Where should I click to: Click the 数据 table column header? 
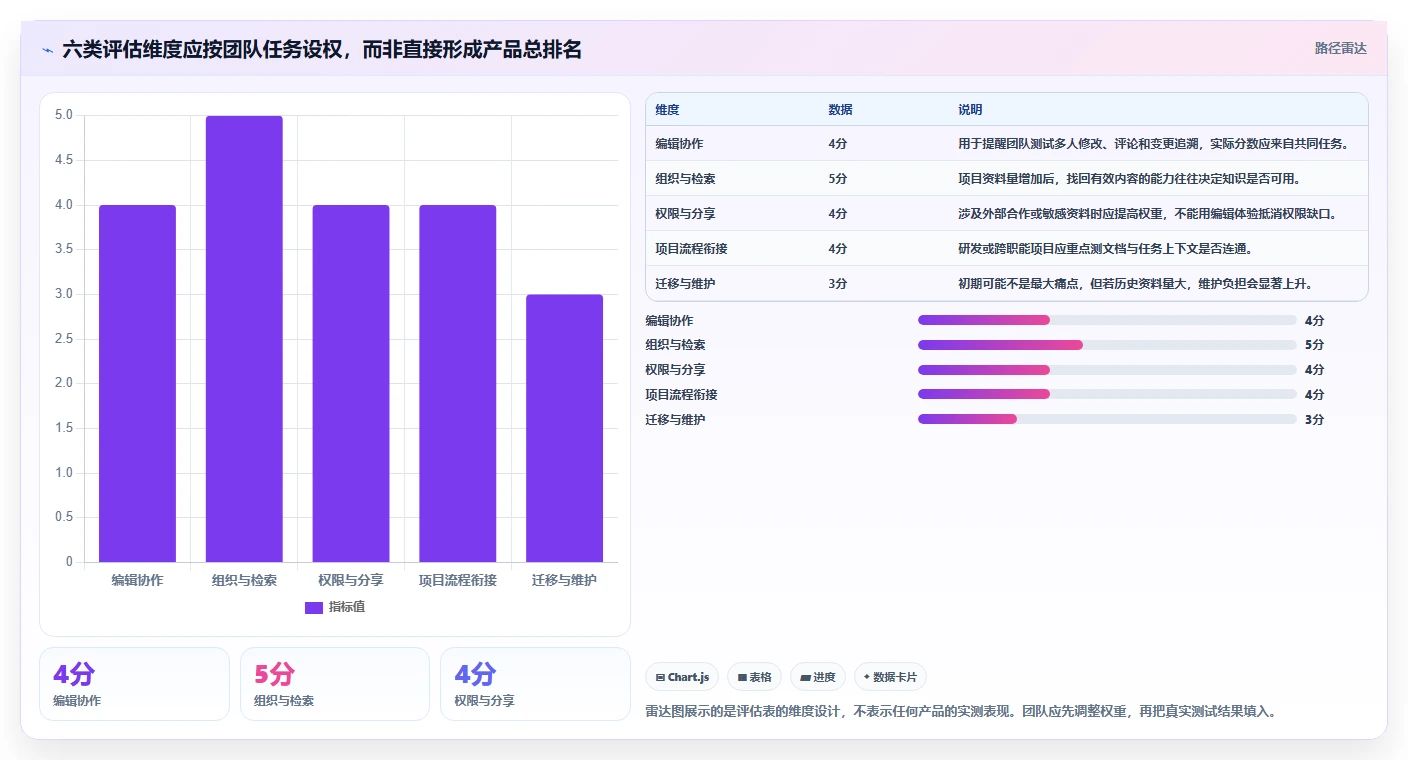(x=840, y=110)
